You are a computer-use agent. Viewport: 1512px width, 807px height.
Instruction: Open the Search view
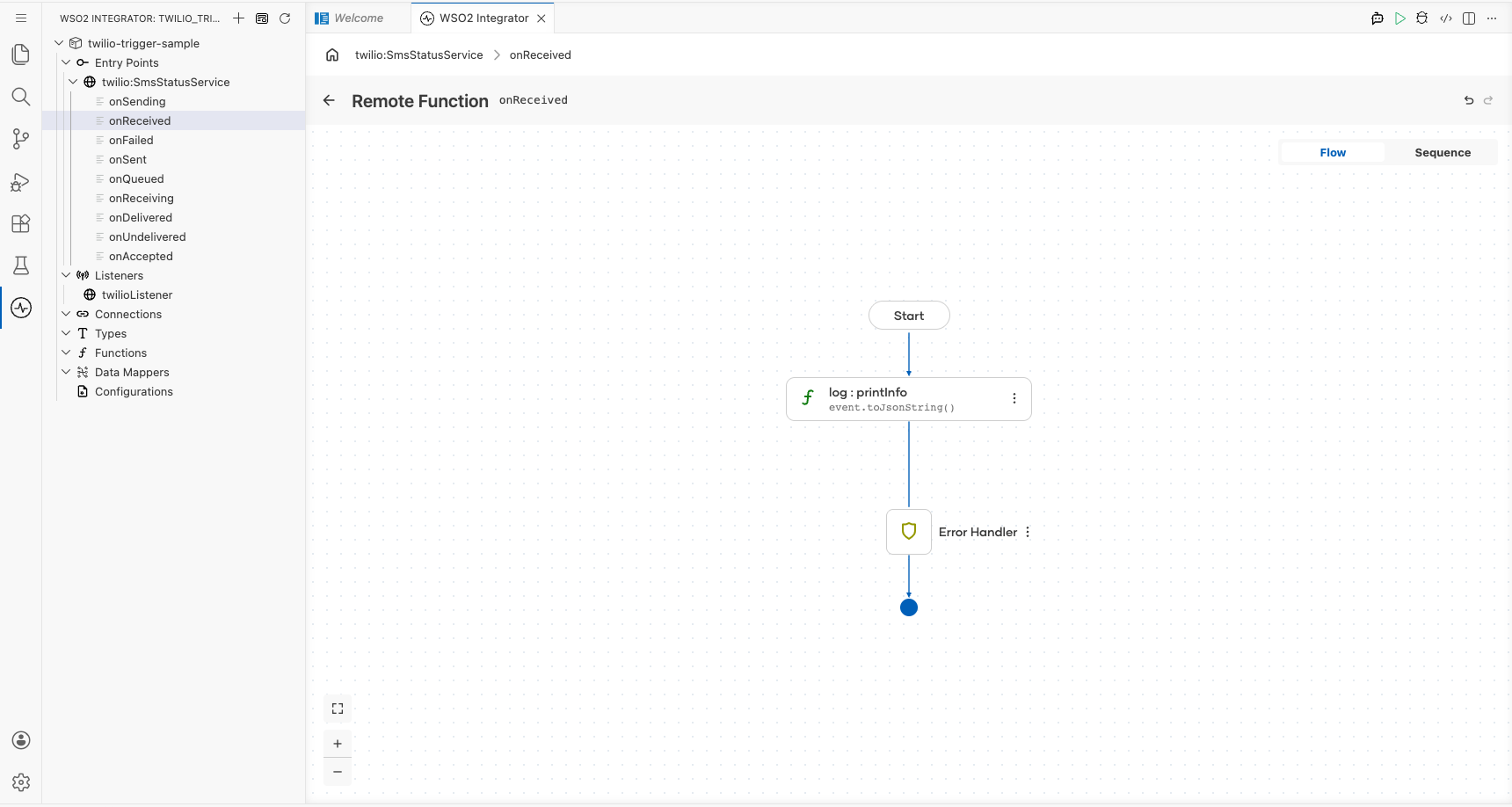(21, 97)
